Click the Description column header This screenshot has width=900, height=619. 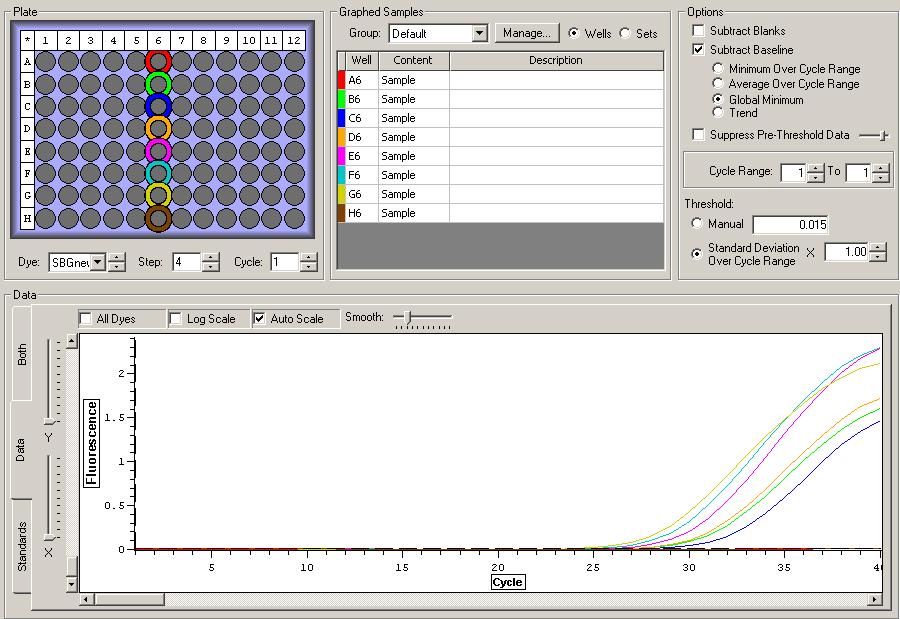coord(556,60)
